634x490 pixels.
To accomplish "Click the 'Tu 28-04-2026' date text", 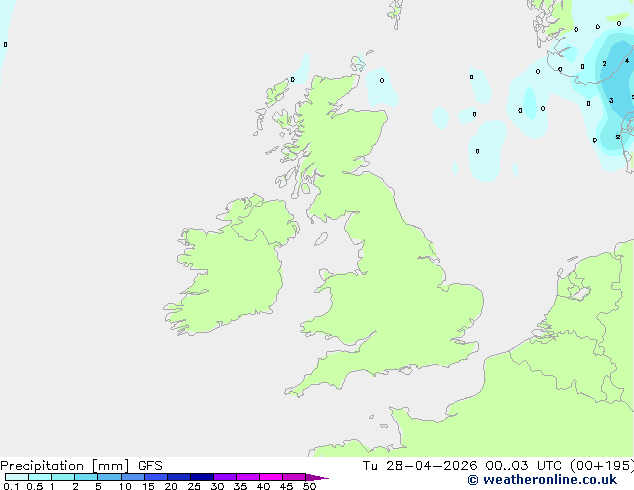I will pos(420,466).
